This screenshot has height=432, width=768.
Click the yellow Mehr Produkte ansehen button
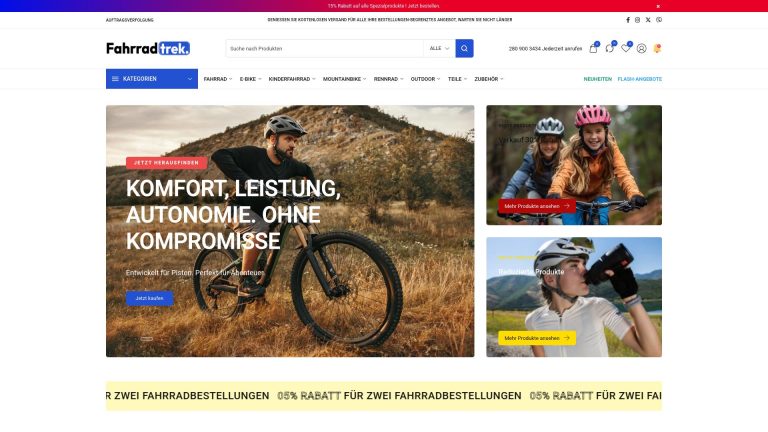point(537,338)
